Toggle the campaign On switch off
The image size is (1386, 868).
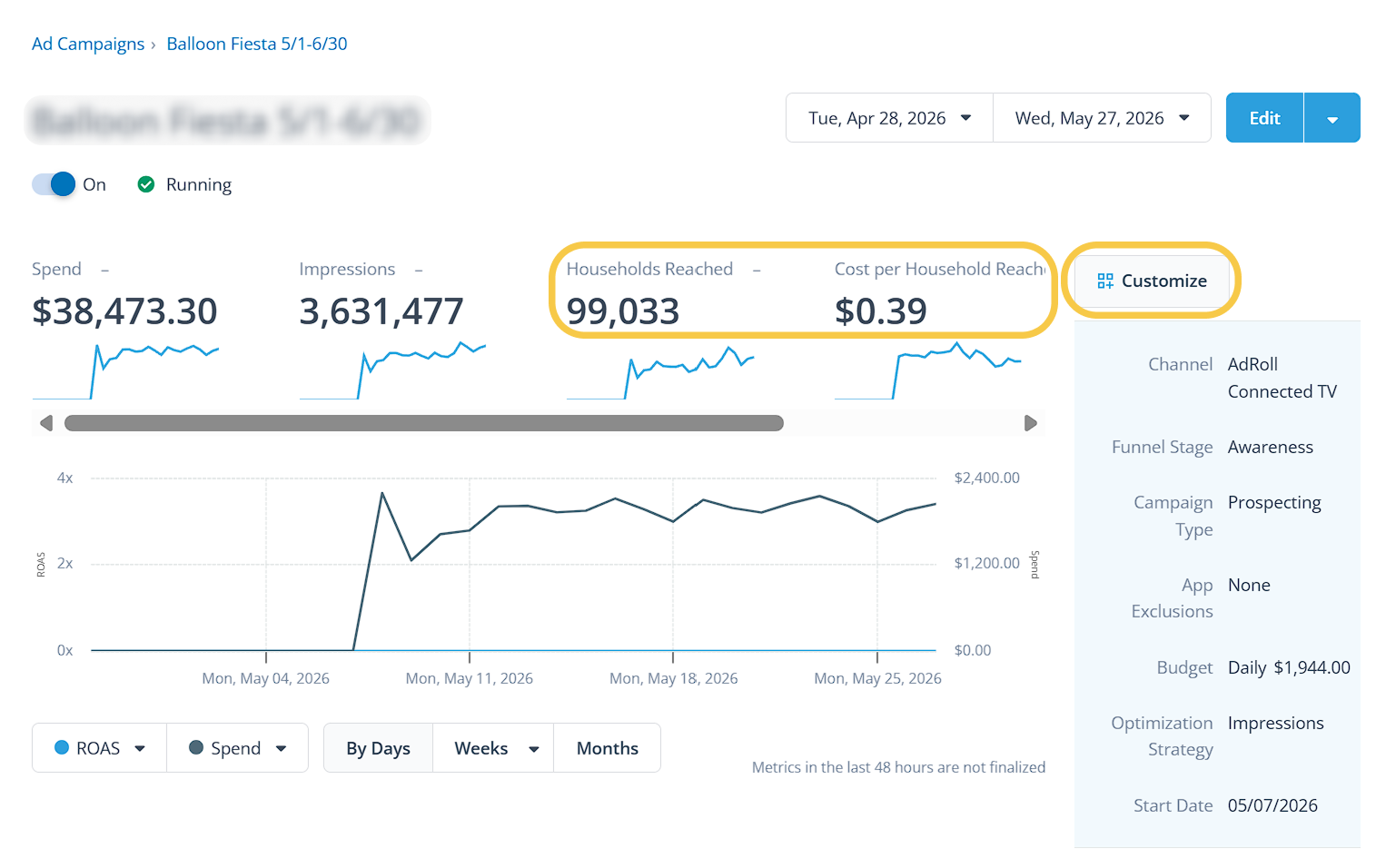tap(54, 184)
